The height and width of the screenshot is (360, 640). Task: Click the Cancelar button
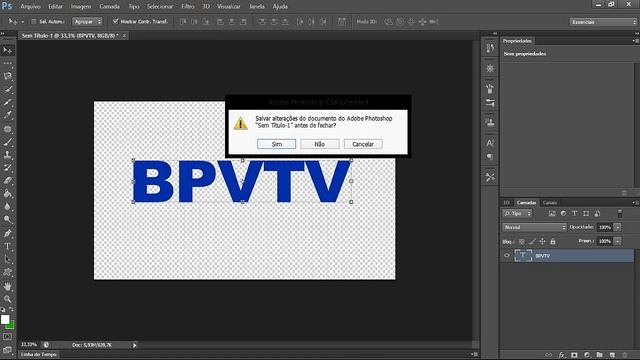click(x=363, y=144)
